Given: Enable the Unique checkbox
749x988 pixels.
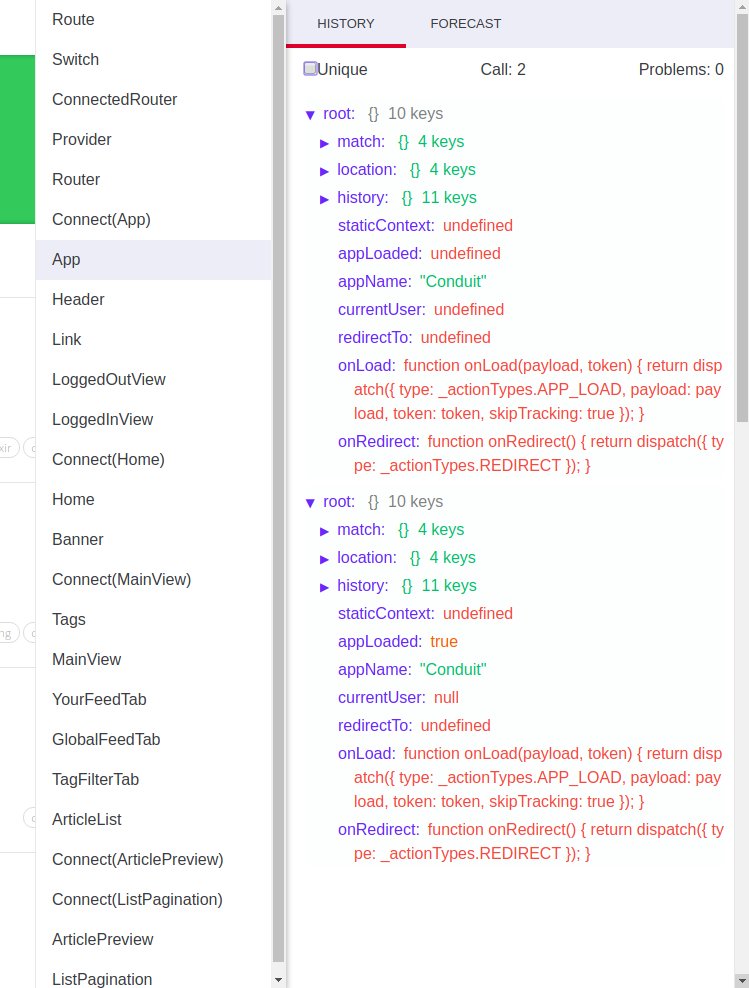Looking at the screenshot, I should [x=310, y=69].
